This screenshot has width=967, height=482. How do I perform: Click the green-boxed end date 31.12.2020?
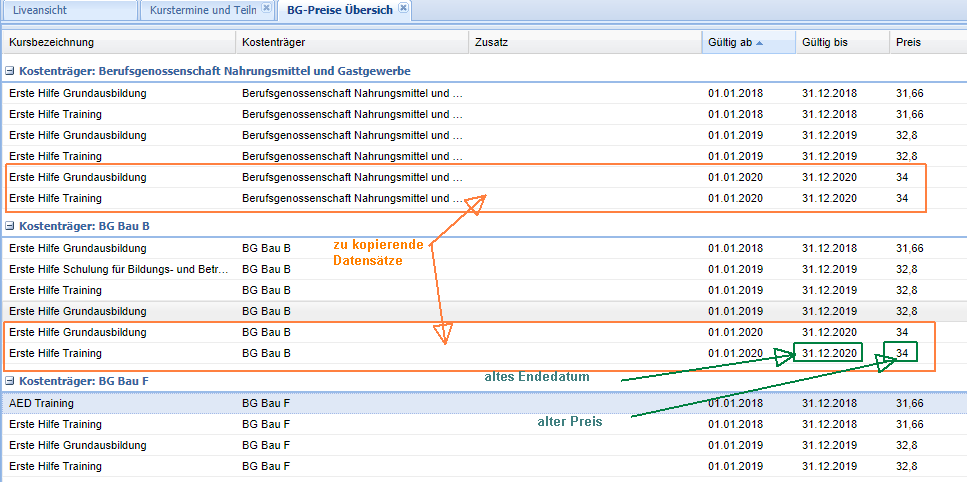[x=829, y=353]
